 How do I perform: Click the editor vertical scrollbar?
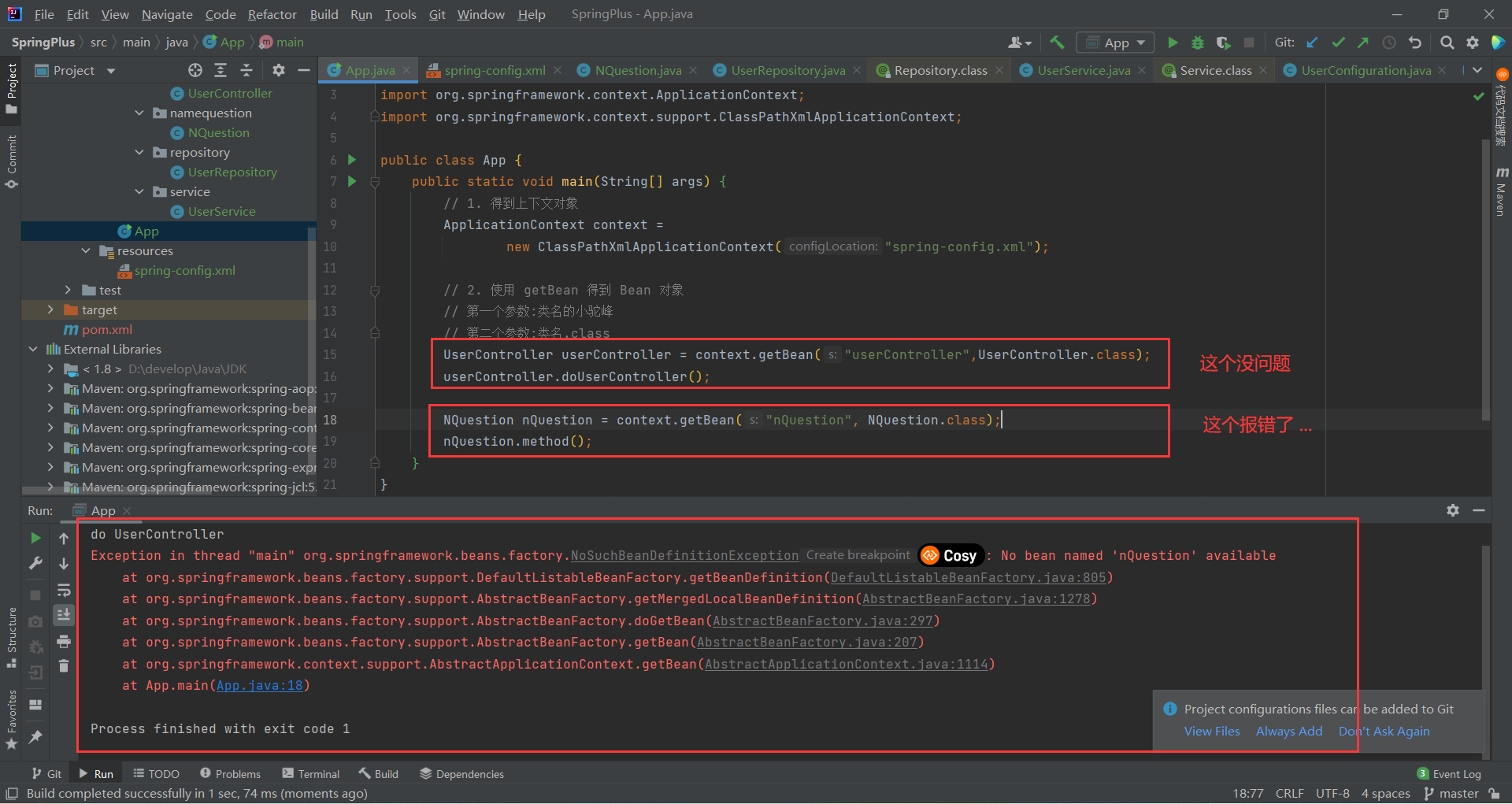(1485, 280)
